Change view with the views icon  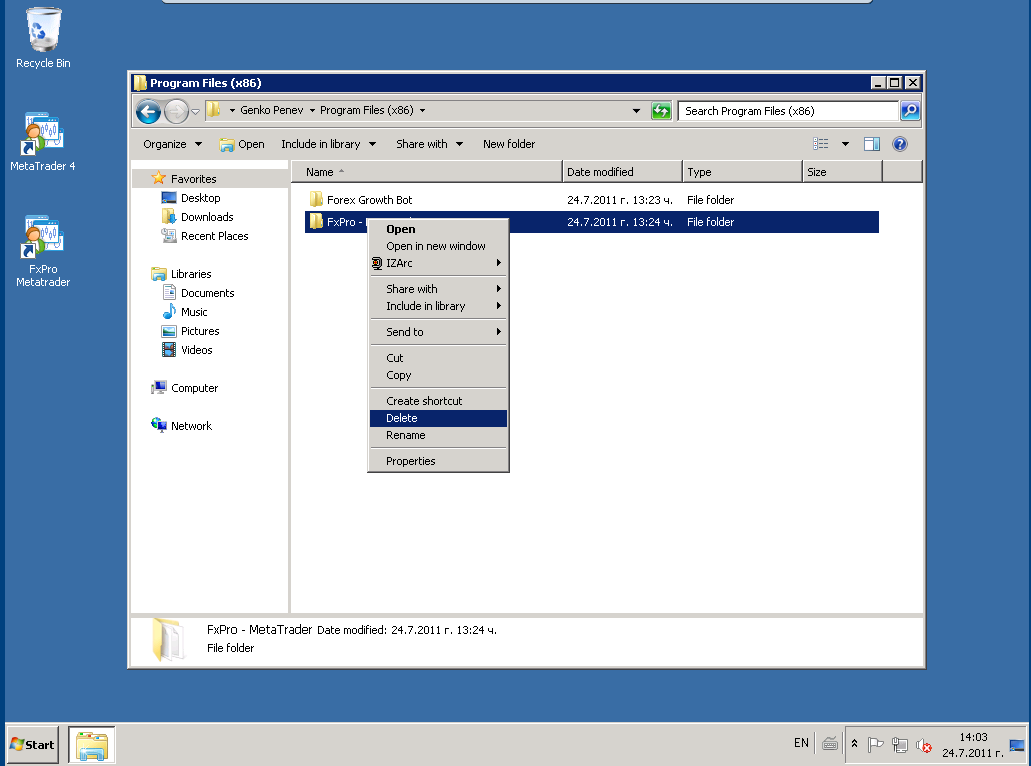821,144
